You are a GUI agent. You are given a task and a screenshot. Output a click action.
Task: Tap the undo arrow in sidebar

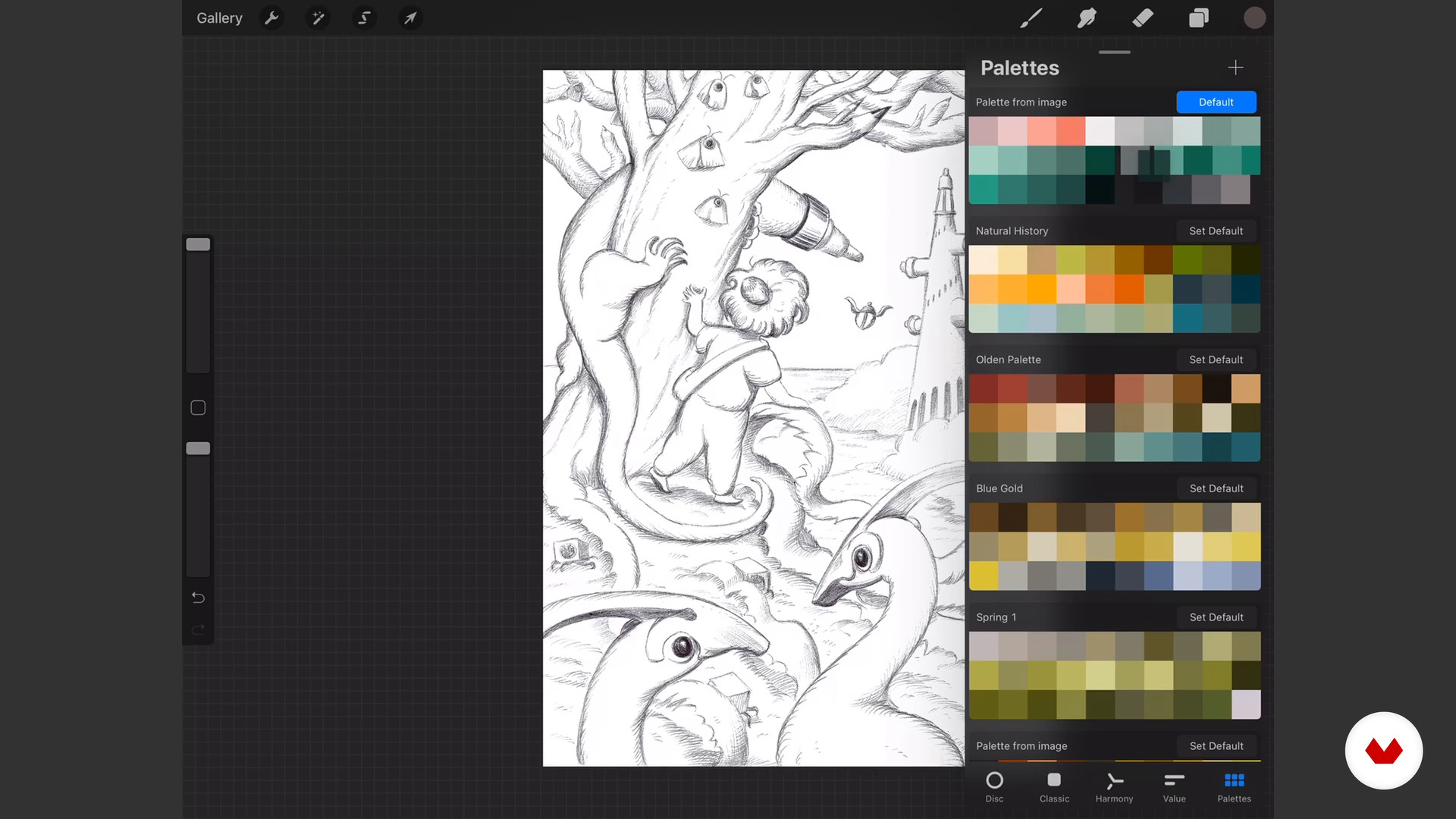tap(198, 598)
